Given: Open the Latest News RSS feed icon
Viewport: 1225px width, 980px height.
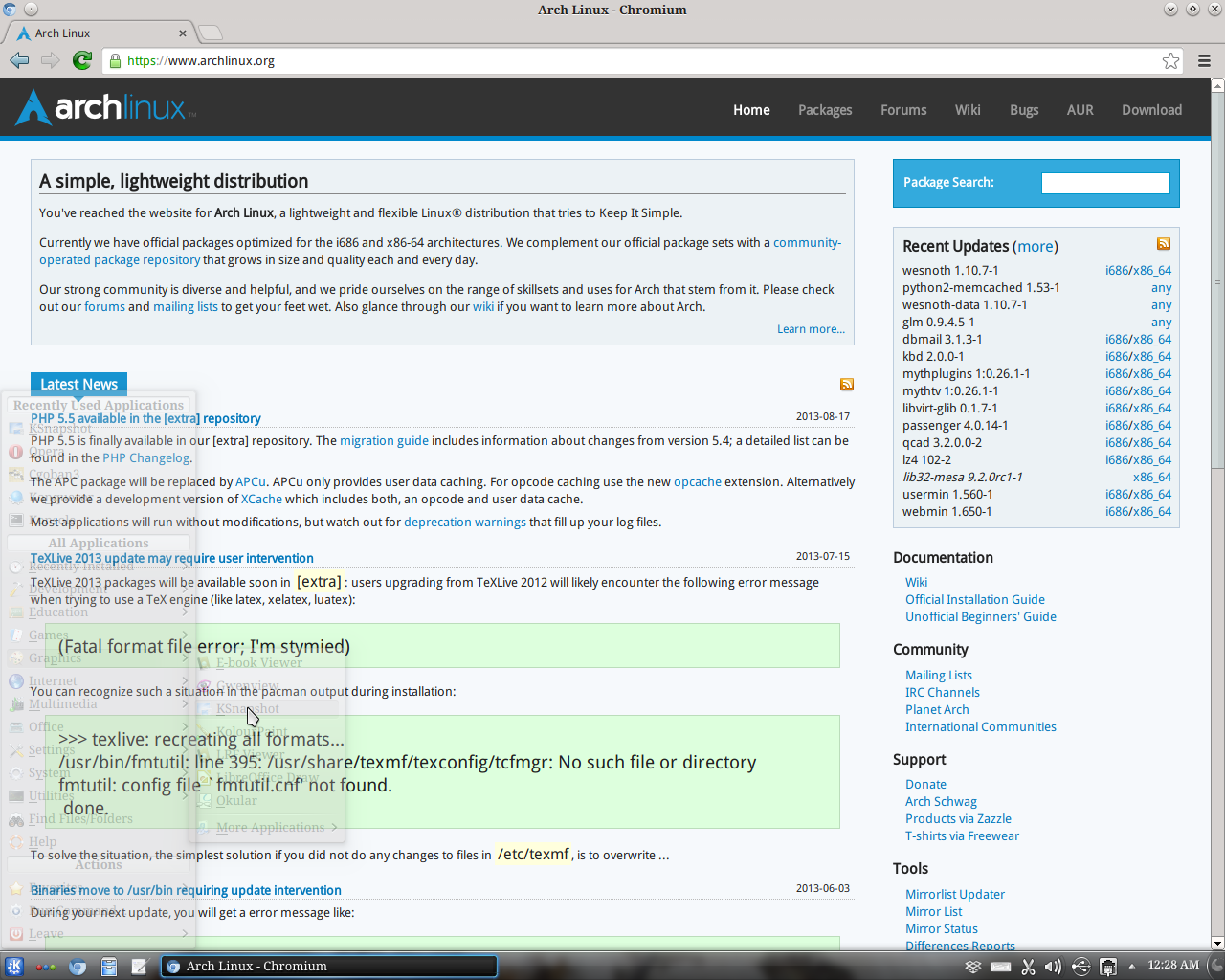Looking at the screenshot, I should tap(847, 385).
